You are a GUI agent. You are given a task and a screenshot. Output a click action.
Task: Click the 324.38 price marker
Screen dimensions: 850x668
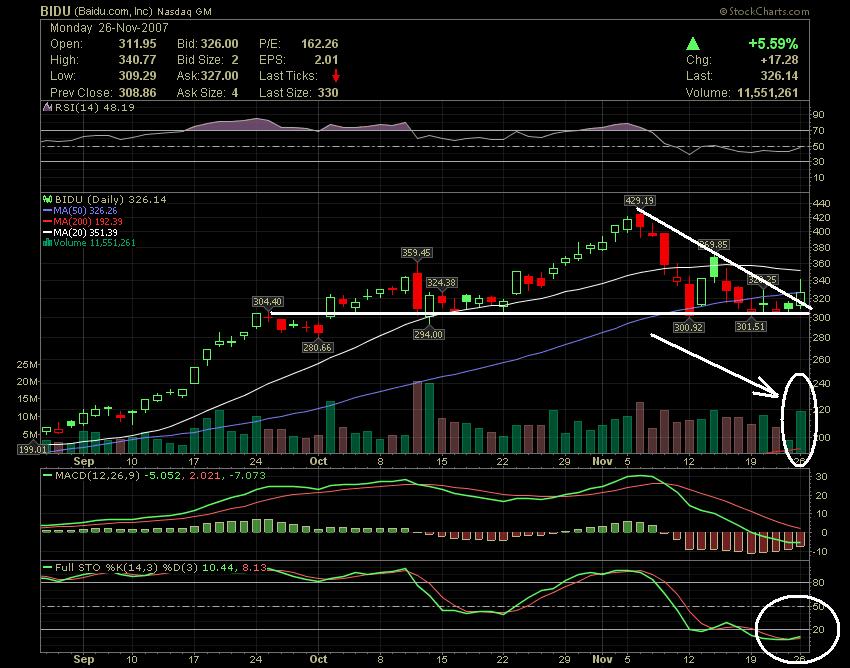tap(441, 282)
